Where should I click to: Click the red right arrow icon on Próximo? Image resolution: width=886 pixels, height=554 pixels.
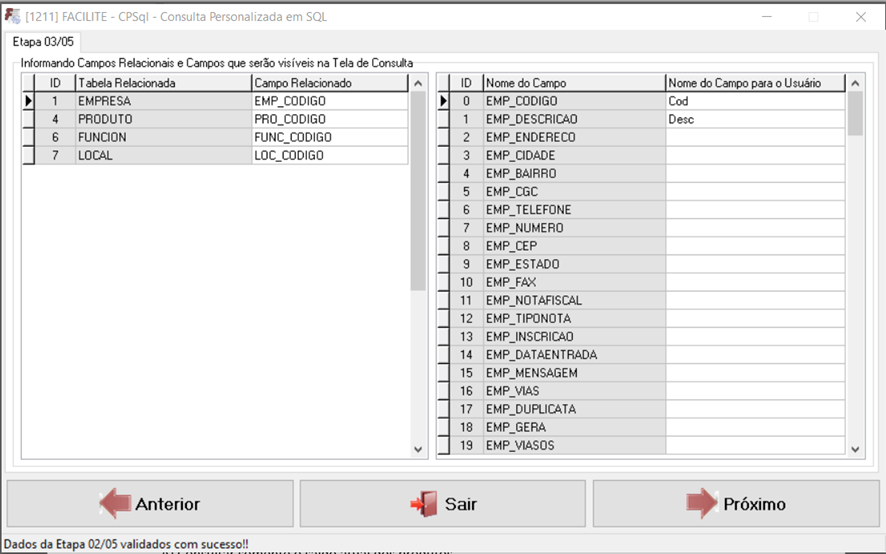click(x=702, y=503)
